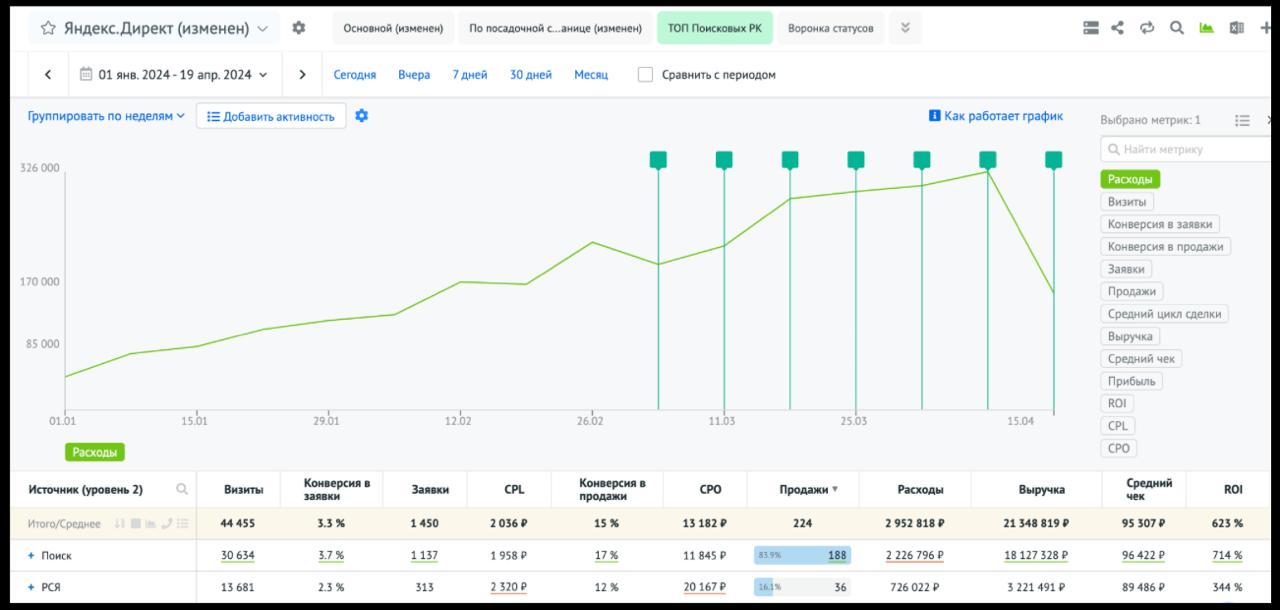The image size is (1280, 610).
Task: Click the green chart display icon
Action: 1207,29
